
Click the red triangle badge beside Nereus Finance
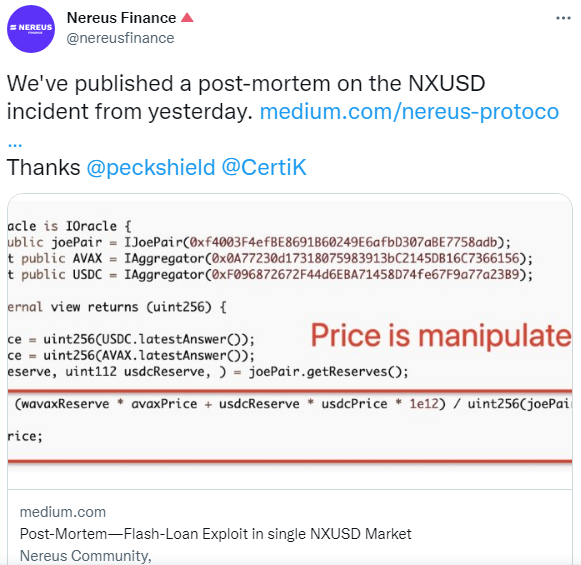tap(187, 17)
